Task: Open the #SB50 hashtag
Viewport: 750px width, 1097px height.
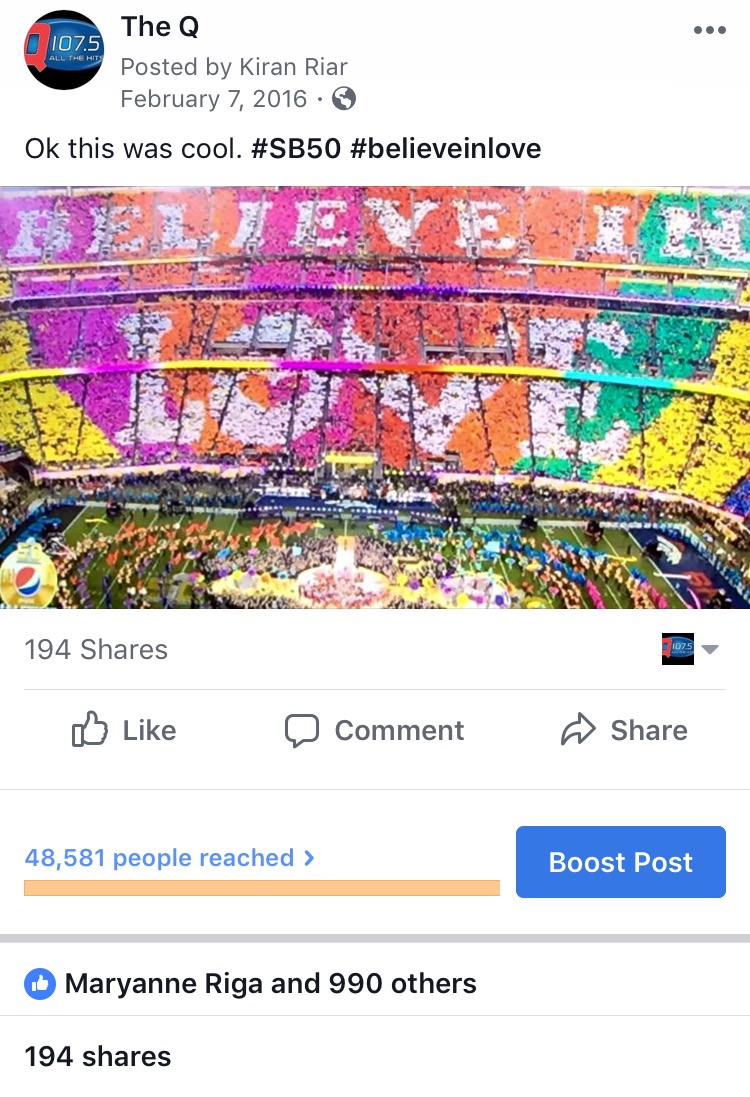Action: tap(296, 149)
